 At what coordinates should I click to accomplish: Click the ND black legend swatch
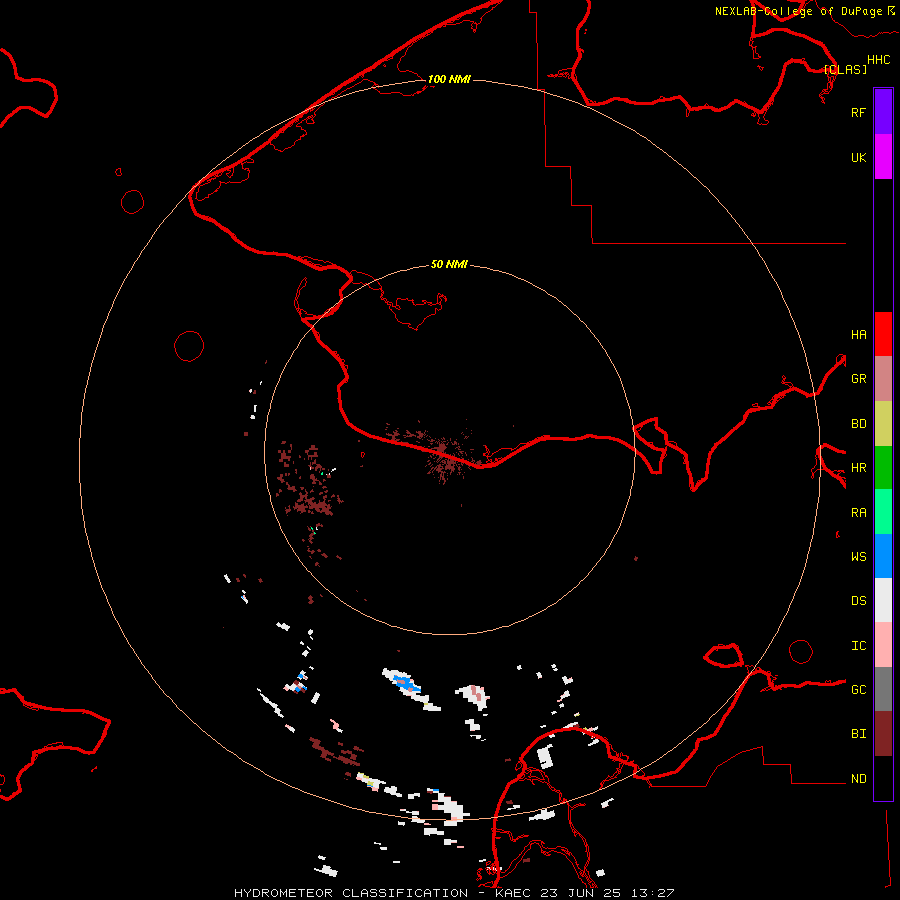click(883, 778)
